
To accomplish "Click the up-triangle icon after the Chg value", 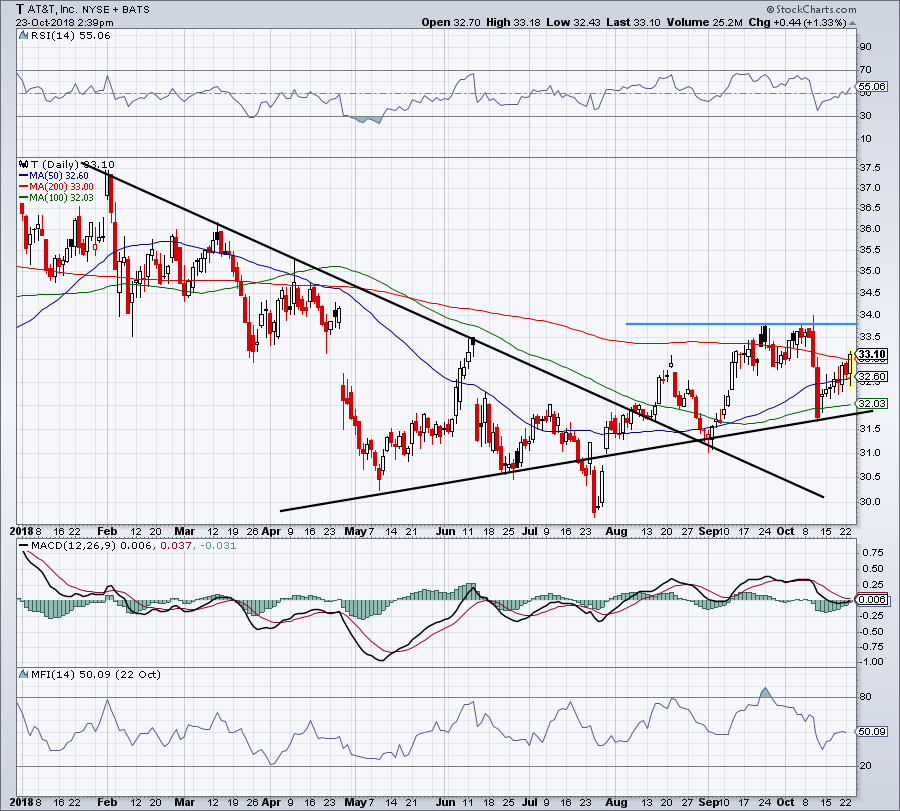I will point(852,23).
